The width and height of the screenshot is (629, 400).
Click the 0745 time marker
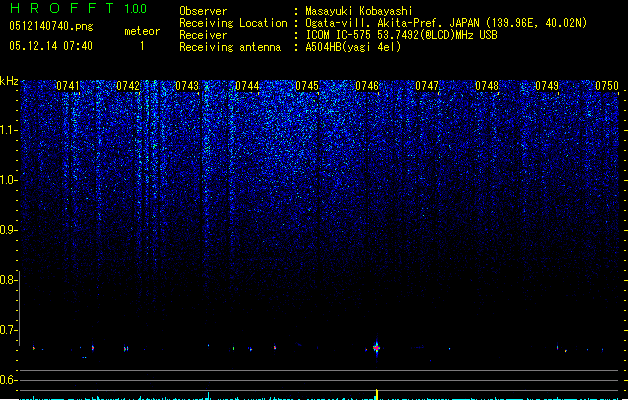pos(307,86)
